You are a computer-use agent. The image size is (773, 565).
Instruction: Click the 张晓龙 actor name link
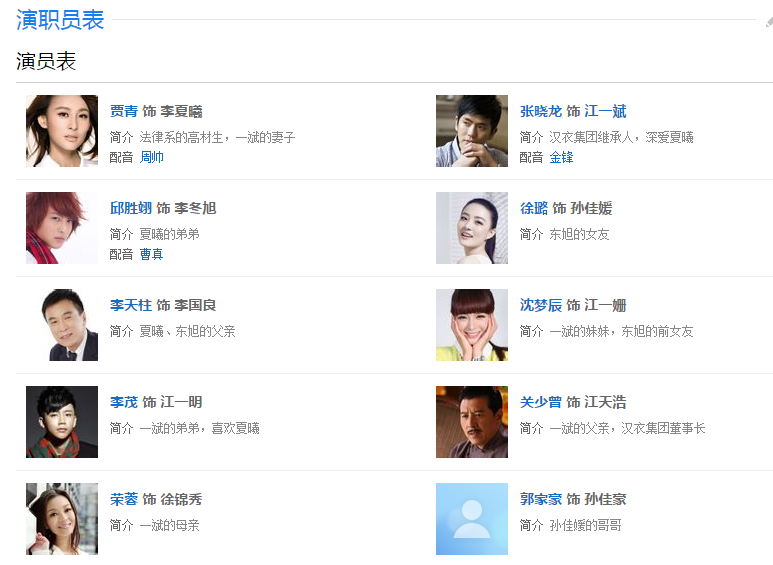point(541,111)
